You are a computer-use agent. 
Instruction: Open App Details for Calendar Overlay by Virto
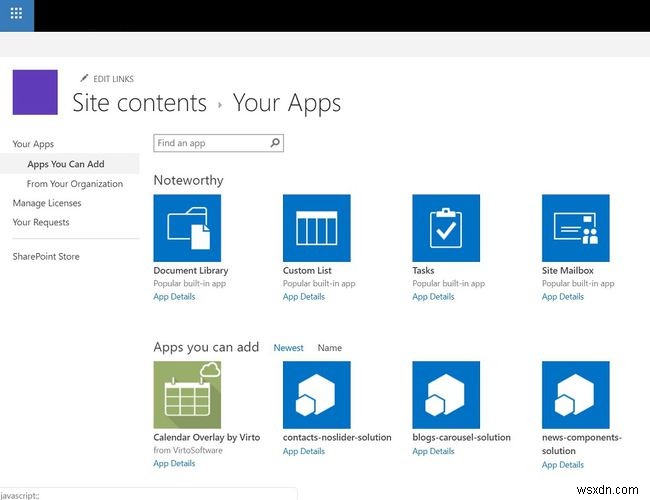pyautogui.click(x=174, y=463)
